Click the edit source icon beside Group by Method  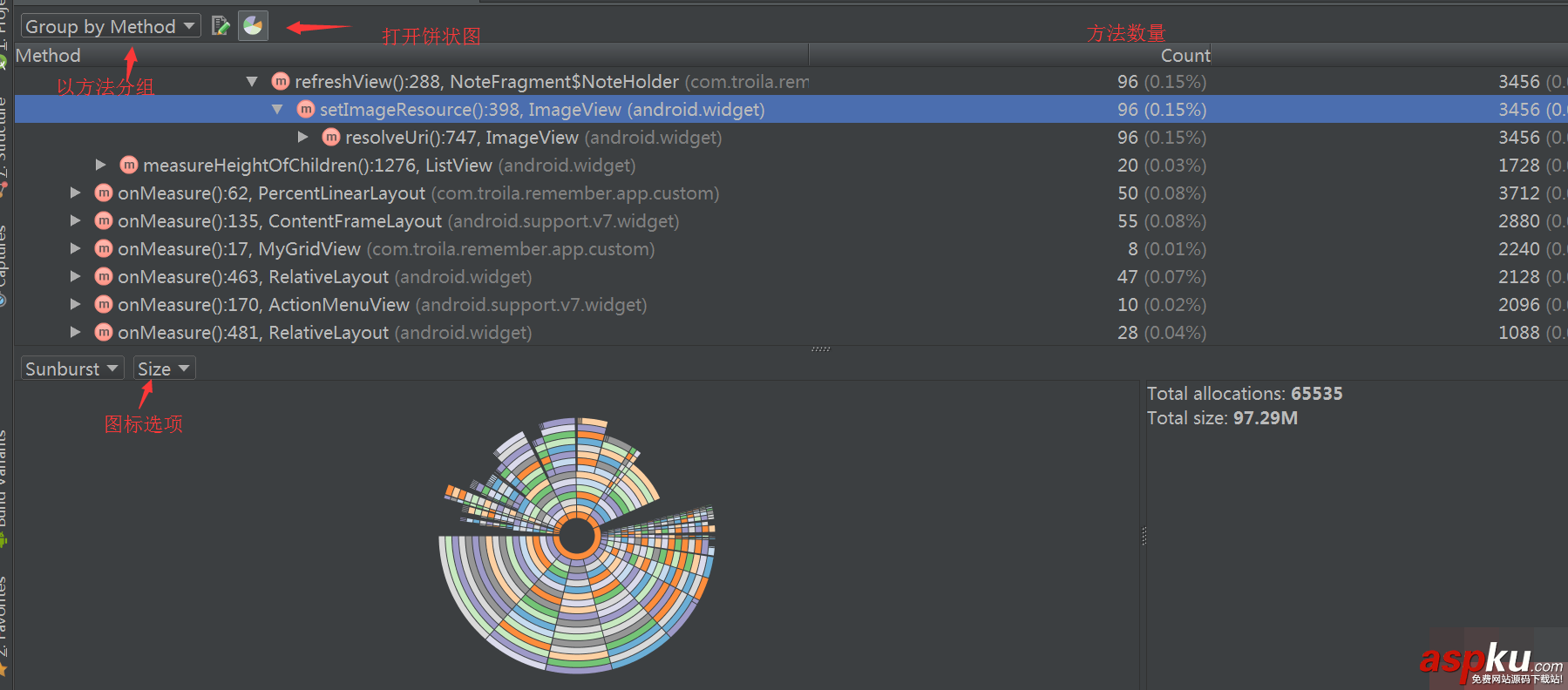(221, 26)
